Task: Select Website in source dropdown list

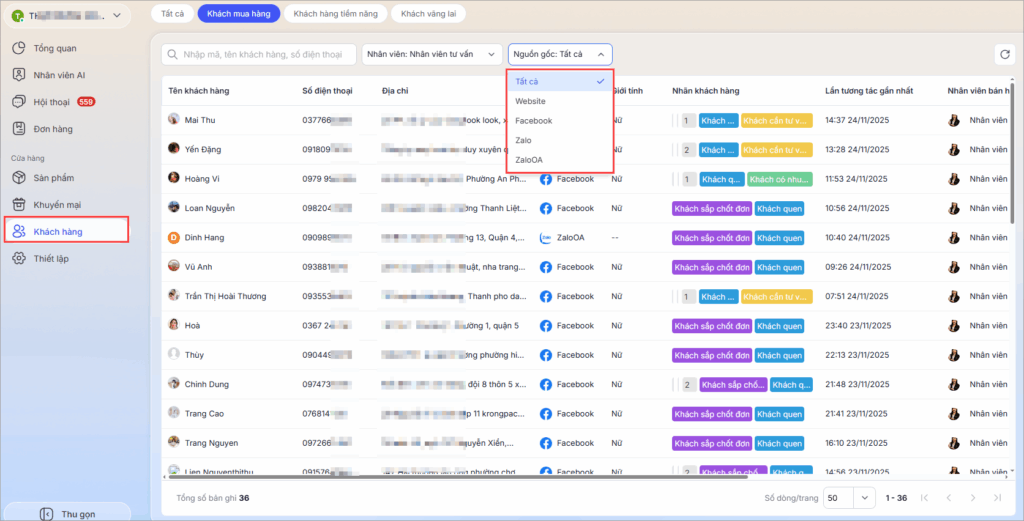Action: coord(530,101)
